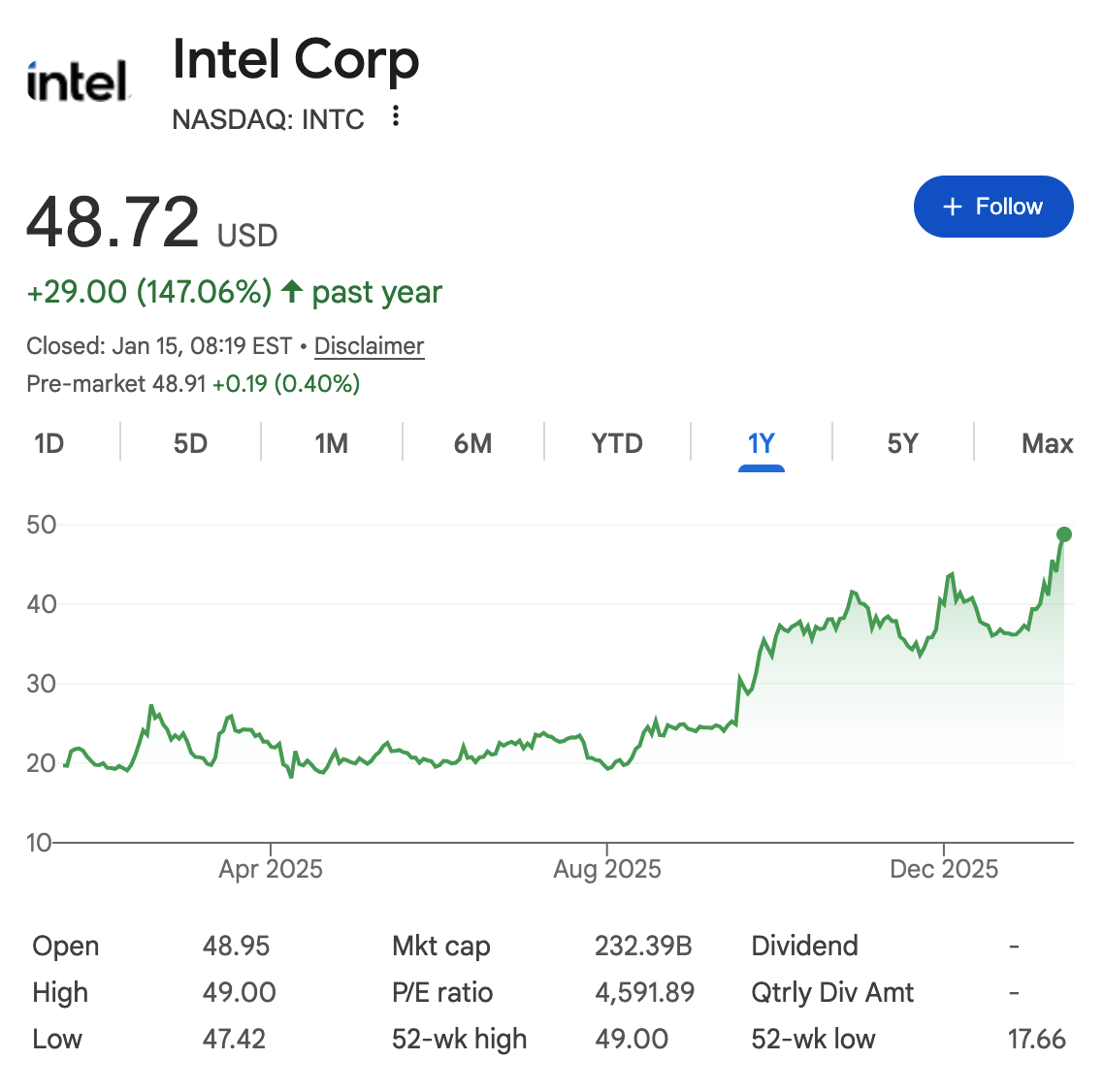Switch to the 5D time range
The width and height of the screenshot is (1104, 1092).
click(190, 443)
